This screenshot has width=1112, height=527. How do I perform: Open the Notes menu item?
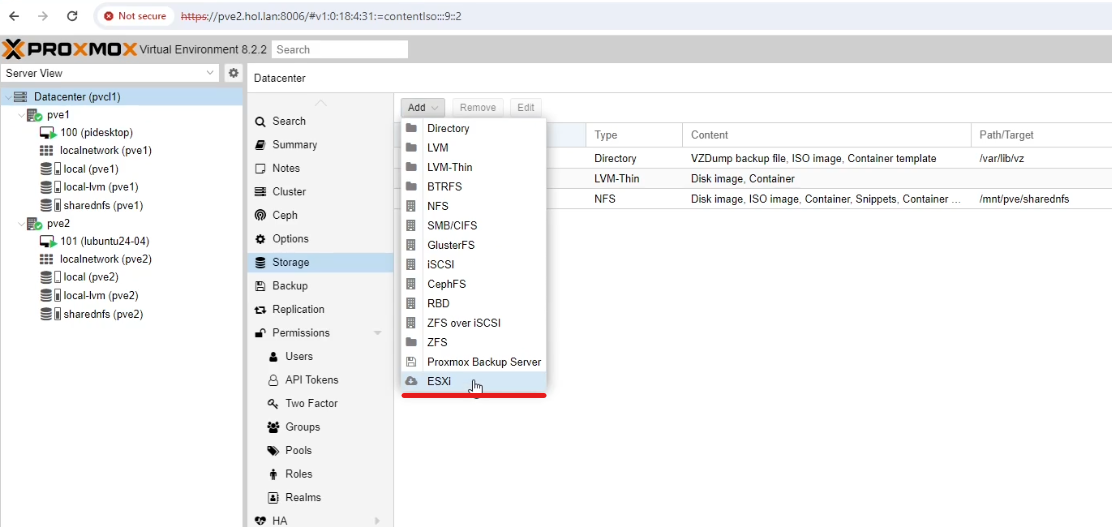coord(321,168)
